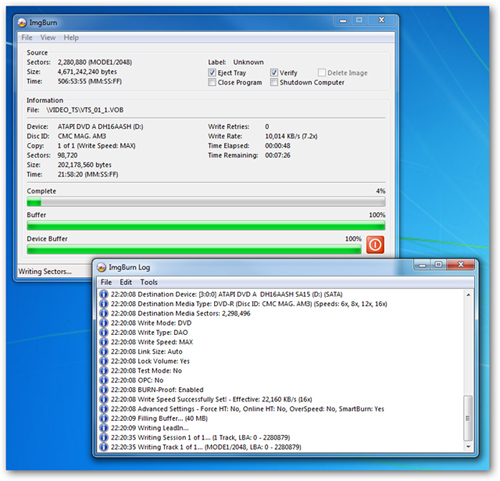
Task: Click the written sectors value 98,720
Action: [67, 155]
